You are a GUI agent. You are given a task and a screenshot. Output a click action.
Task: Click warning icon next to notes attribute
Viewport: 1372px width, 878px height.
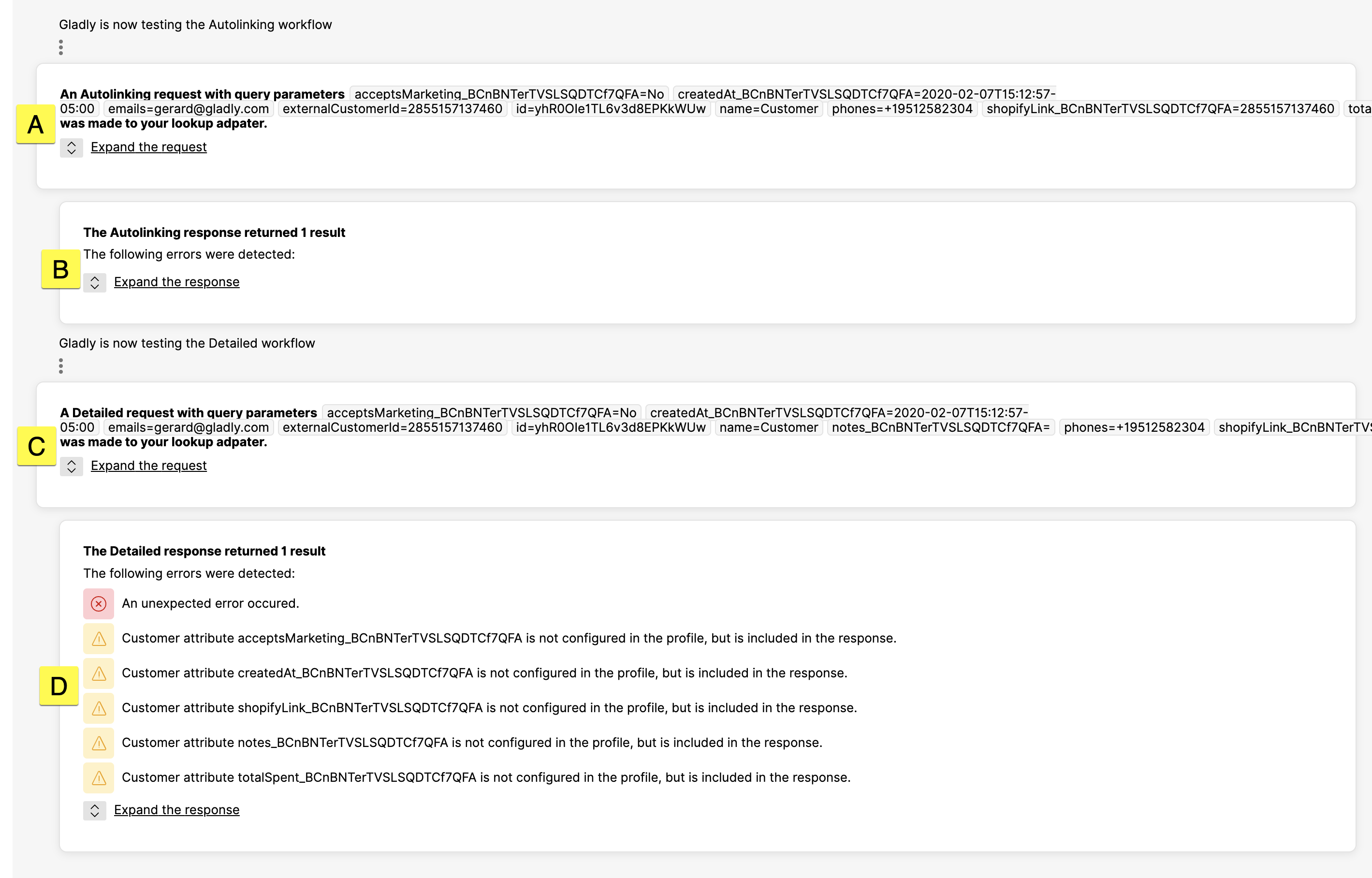[97, 742]
